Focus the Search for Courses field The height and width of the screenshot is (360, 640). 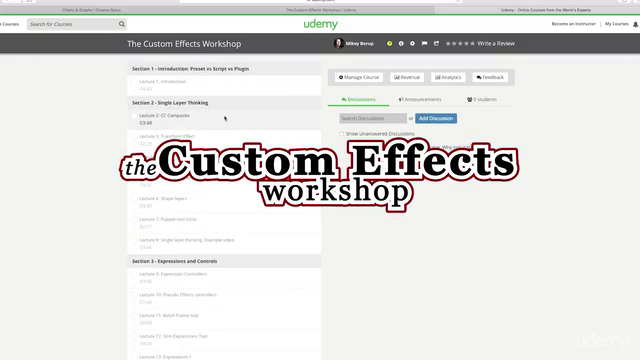tap(72, 24)
